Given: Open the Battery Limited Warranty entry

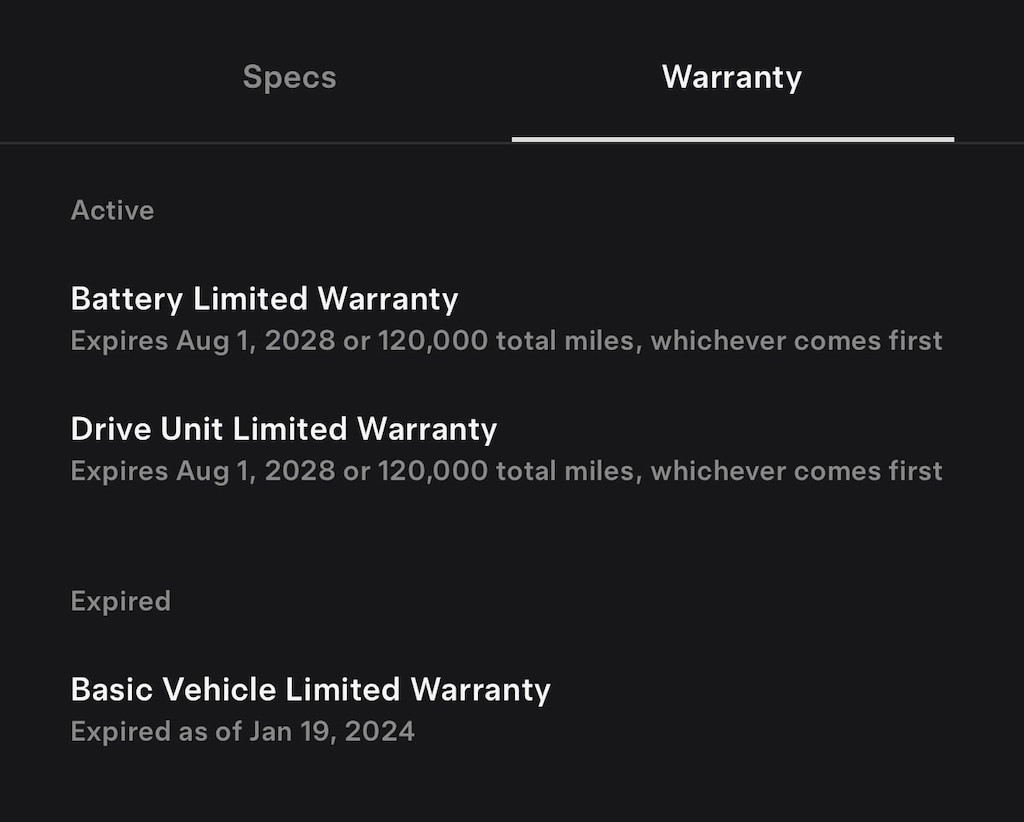Looking at the screenshot, I should [x=264, y=299].
